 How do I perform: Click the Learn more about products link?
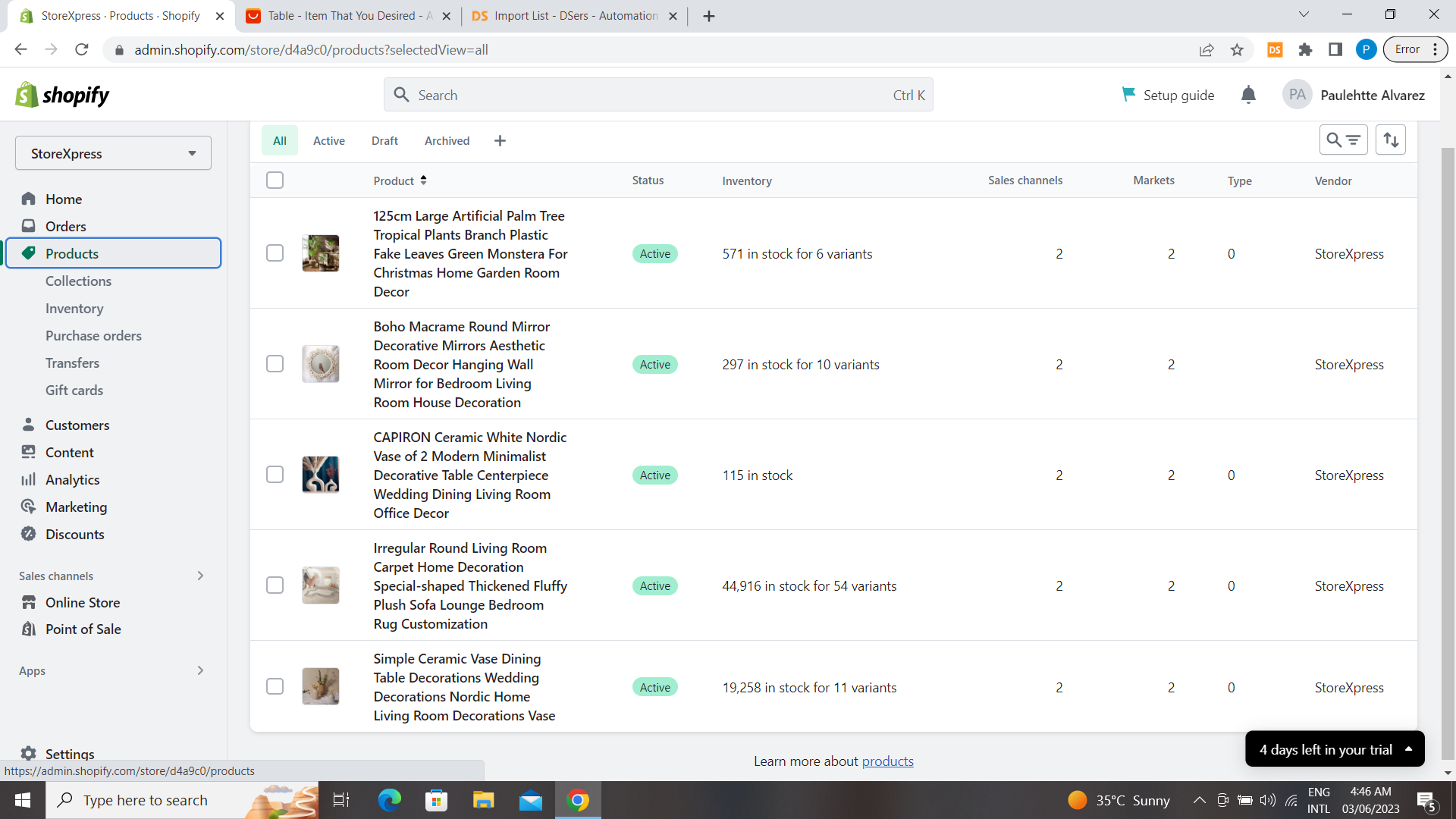pos(887,761)
